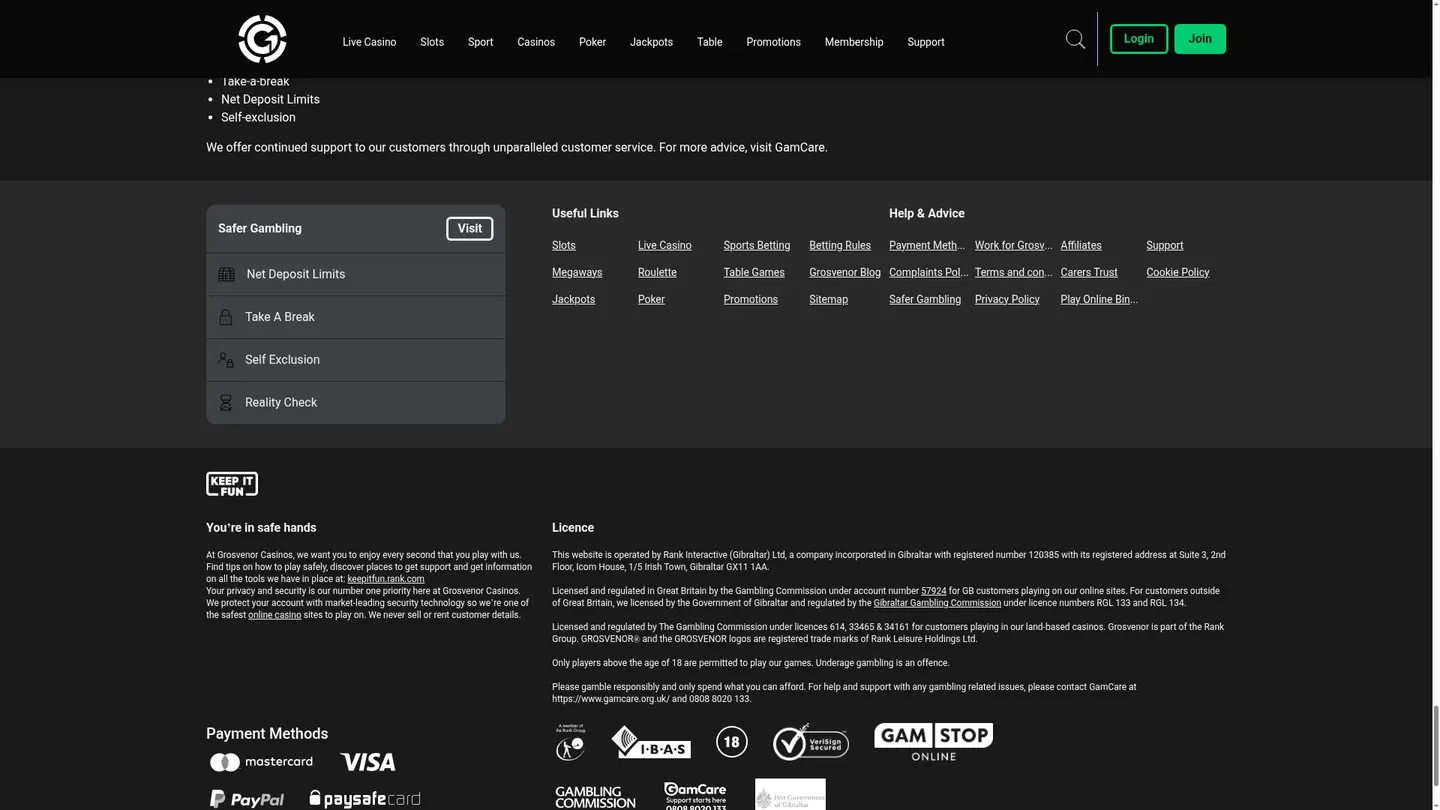Click the Grosvenor G logo
Screen dimensions: 1440x810
coord(263,39)
